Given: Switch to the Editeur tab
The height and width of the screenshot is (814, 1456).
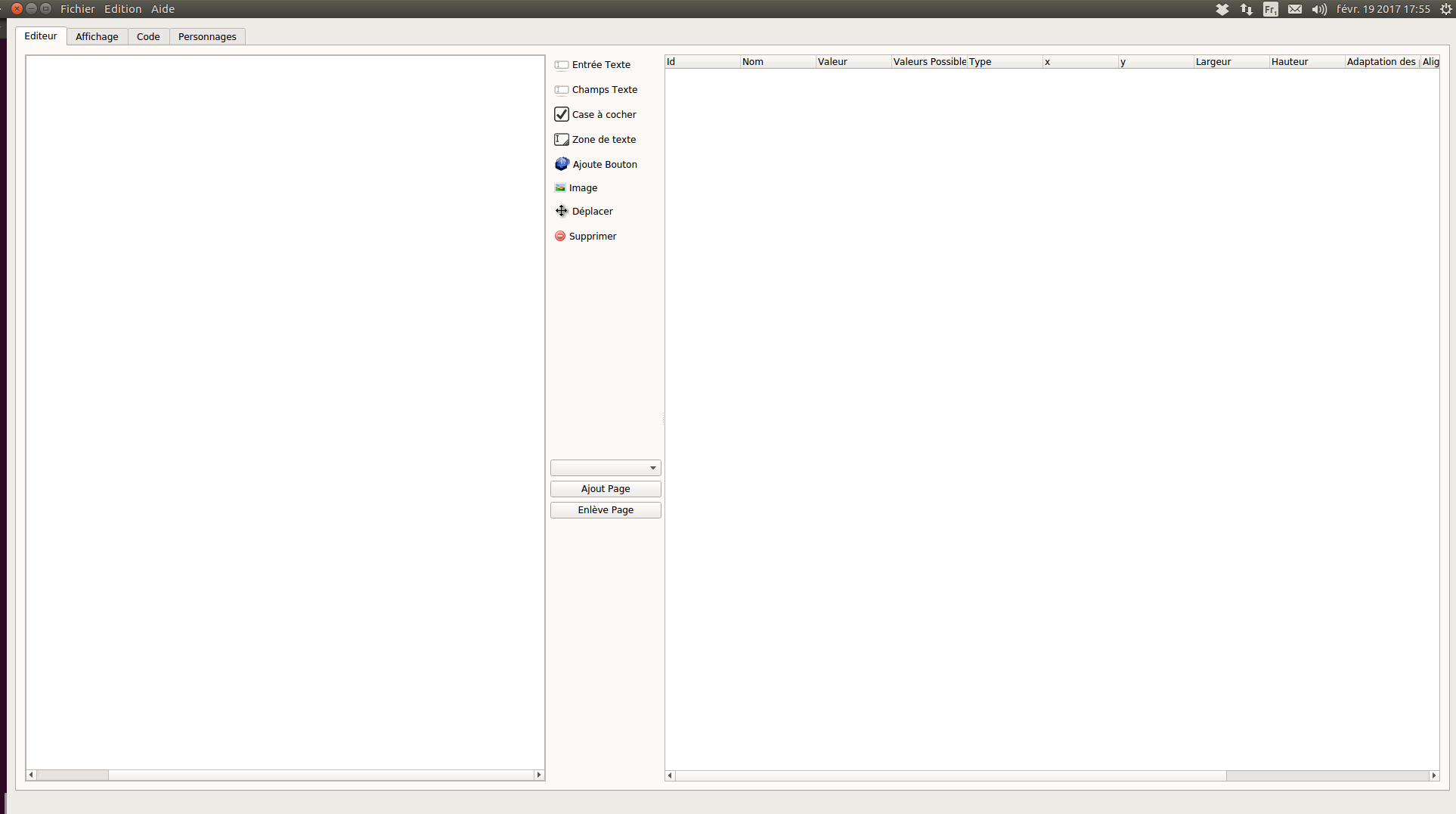Looking at the screenshot, I should [41, 36].
